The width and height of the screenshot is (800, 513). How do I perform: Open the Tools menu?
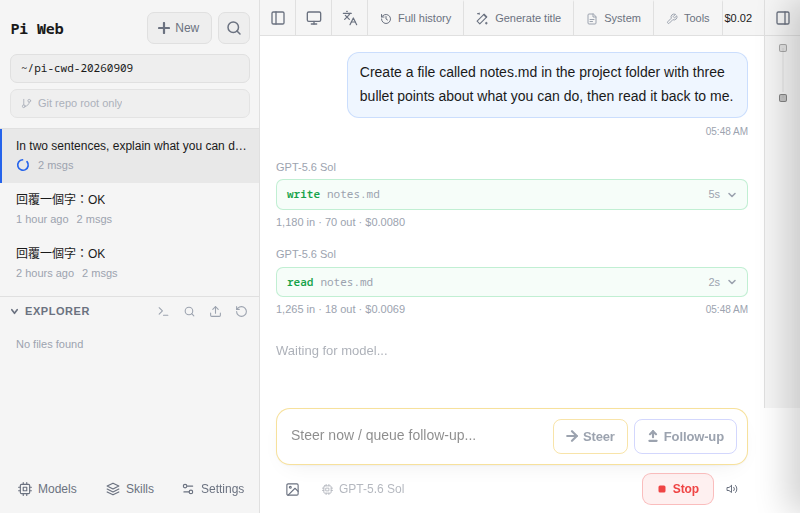[688, 18]
